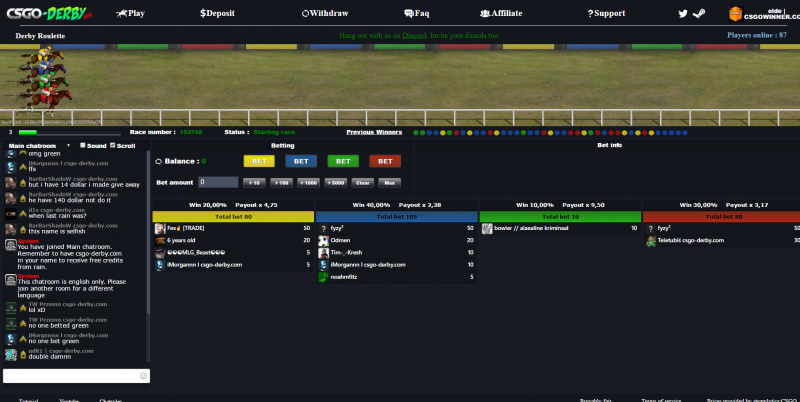Open the Support page

point(606,14)
